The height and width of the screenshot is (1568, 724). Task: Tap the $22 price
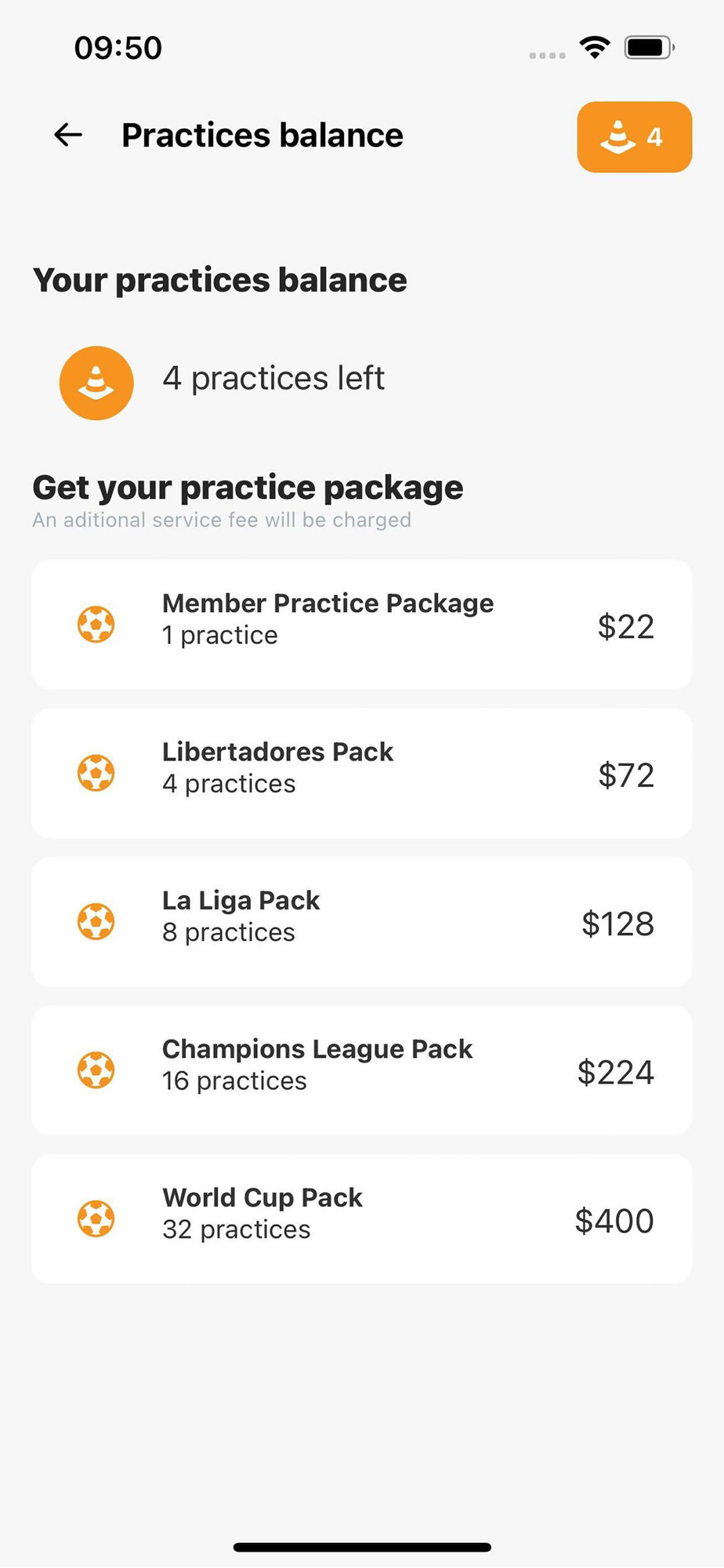(x=626, y=626)
